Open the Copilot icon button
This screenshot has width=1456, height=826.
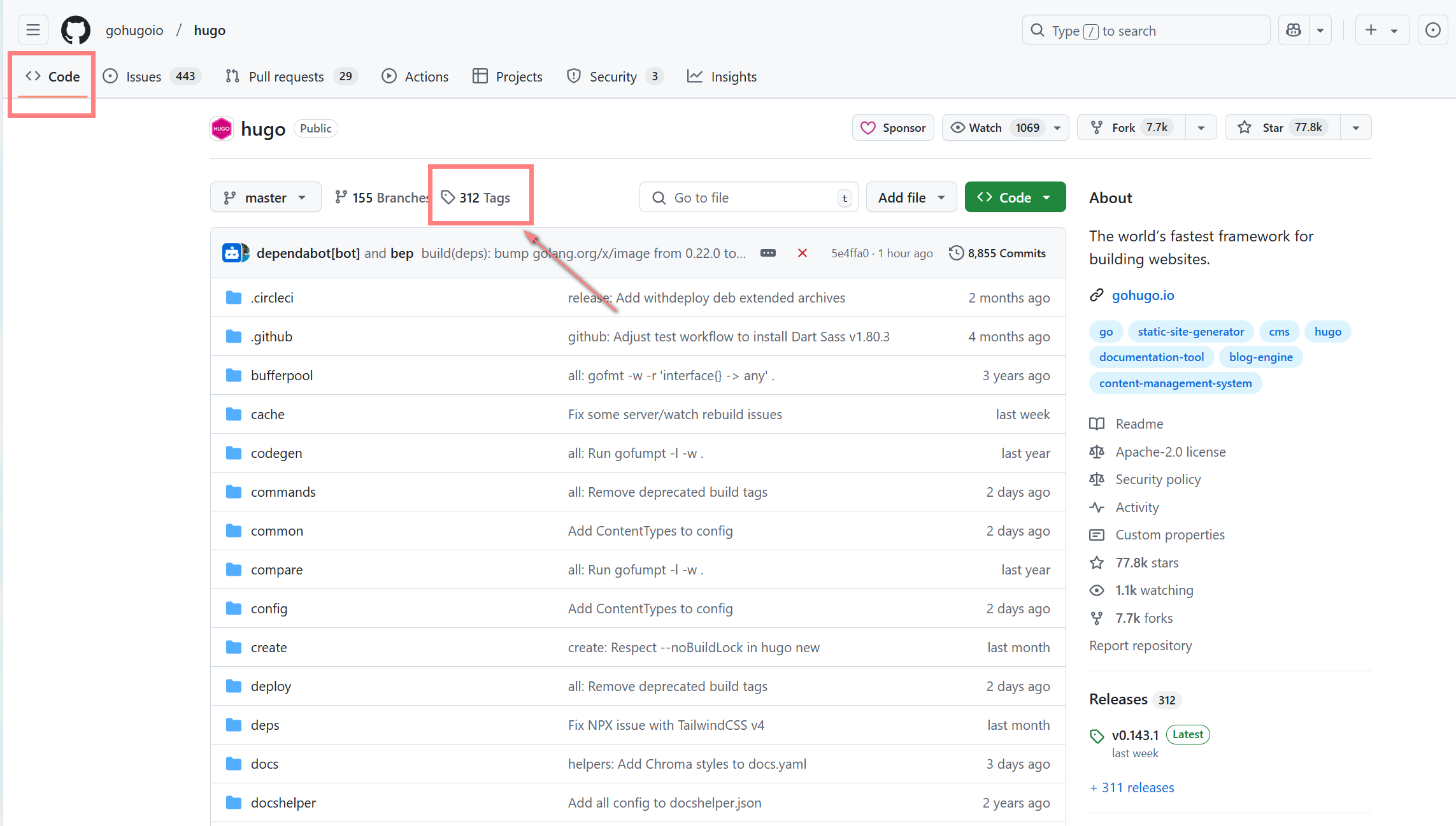point(1294,30)
